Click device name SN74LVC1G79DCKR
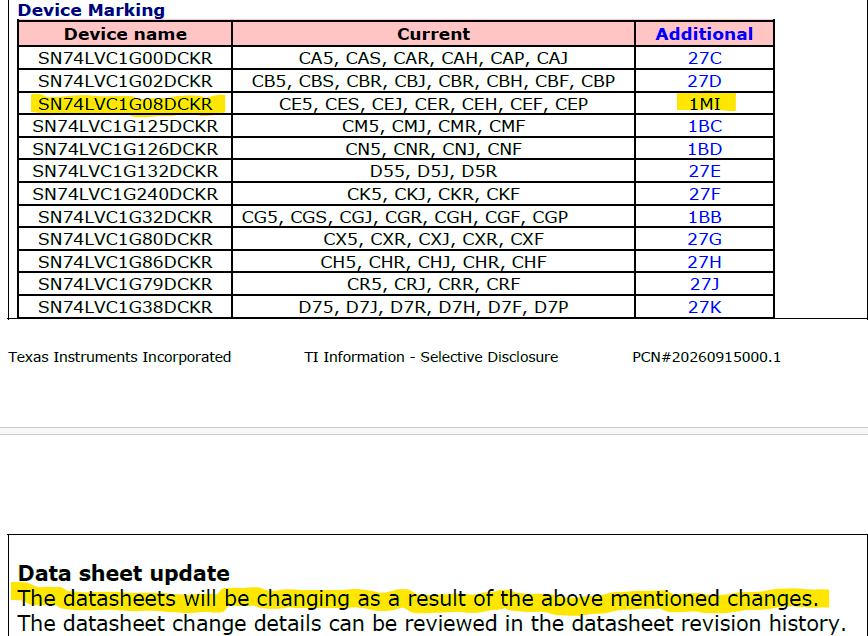Image resolution: width=868 pixels, height=636 pixels. pyautogui.click(x=125, y=284)
